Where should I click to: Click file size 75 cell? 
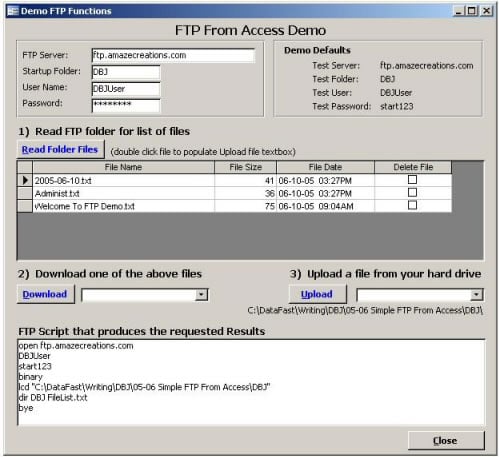point(246,206)
